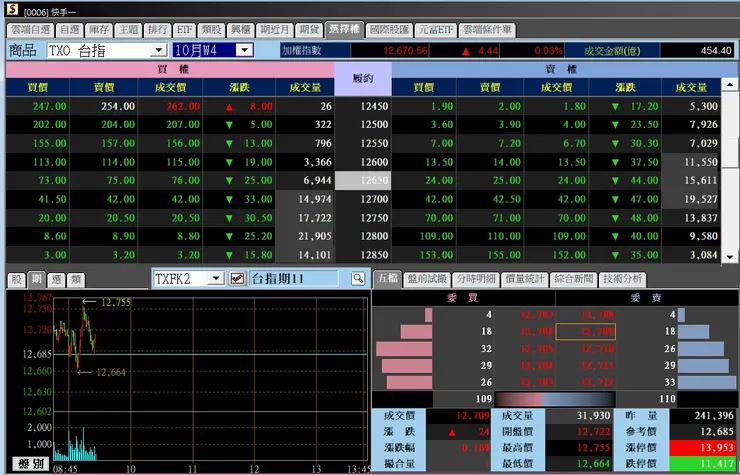Go to the 興櫃 tab
The height and width of the screenshot is (475, 740).
[x=240, y=30]
